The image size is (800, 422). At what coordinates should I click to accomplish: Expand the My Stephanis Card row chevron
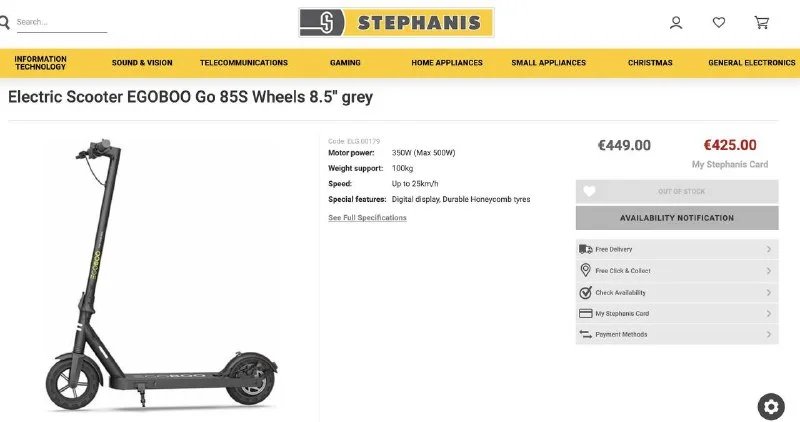[769, 313]
